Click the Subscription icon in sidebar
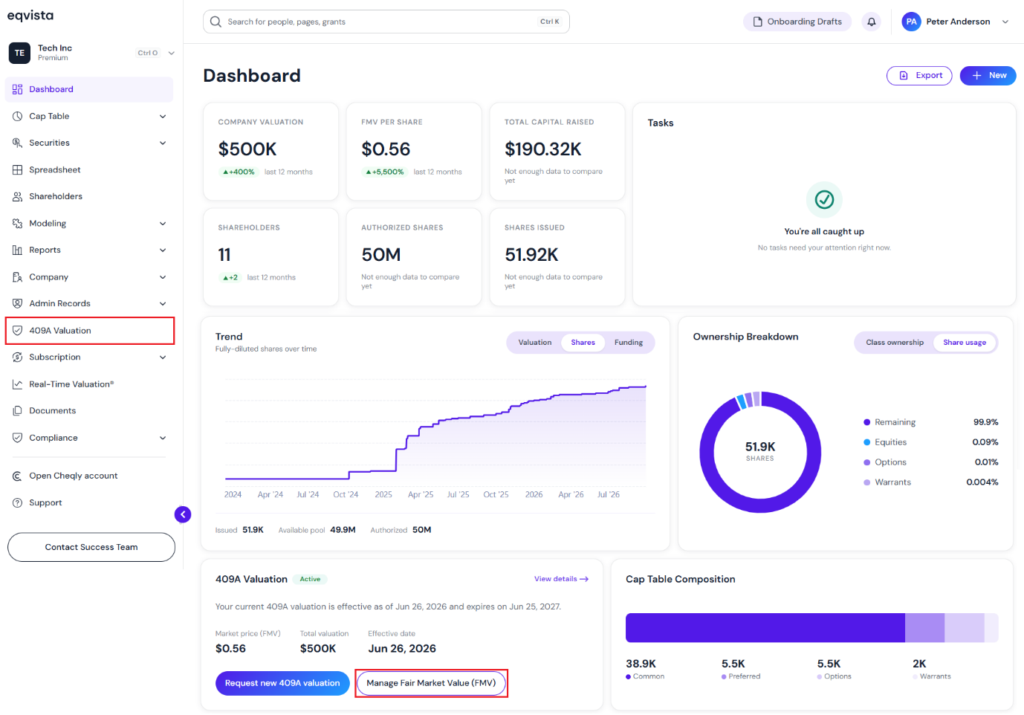This screenshot has height=715, width=1024. 18,357
